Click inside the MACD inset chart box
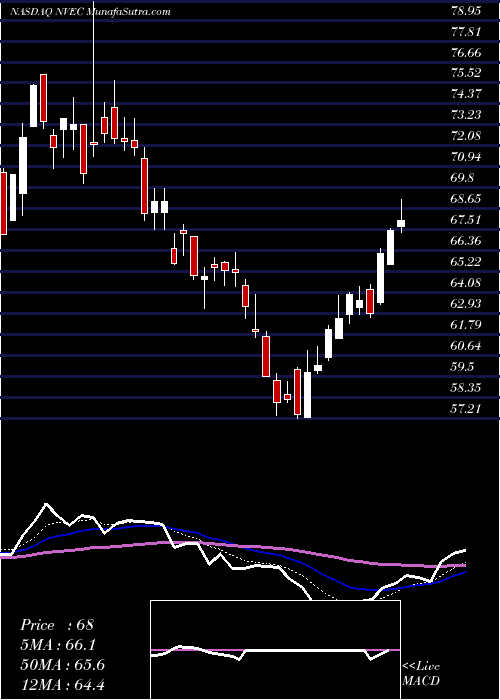This screenshot has width=500, height=700. (275, 650)
